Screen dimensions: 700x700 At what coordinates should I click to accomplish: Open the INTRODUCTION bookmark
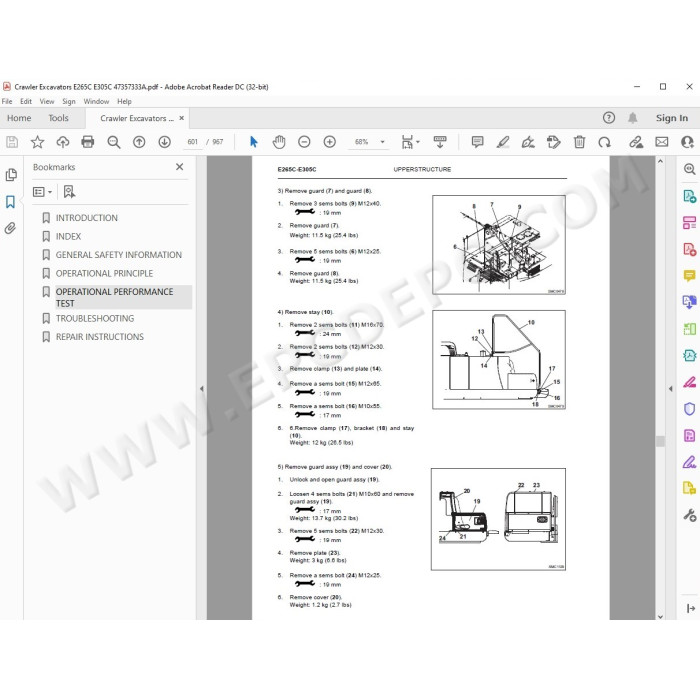(87, 218)
